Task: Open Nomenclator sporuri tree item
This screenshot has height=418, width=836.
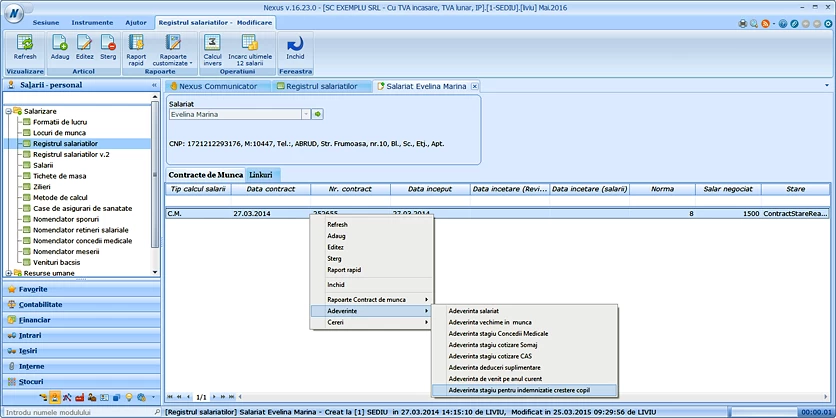Action: click(x=66, y=219)
